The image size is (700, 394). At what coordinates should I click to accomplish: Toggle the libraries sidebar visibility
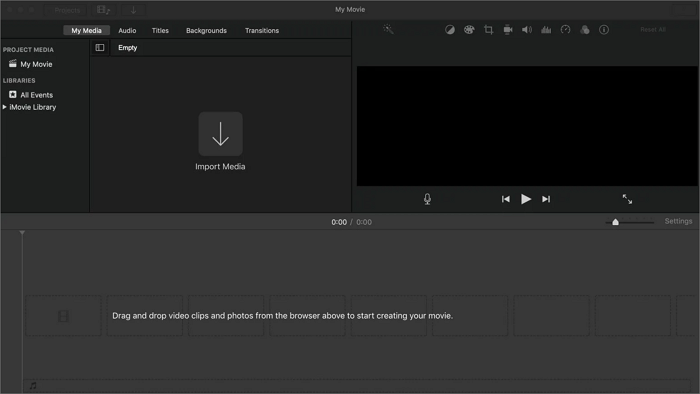pyautogui.click(x=100, y=47)
